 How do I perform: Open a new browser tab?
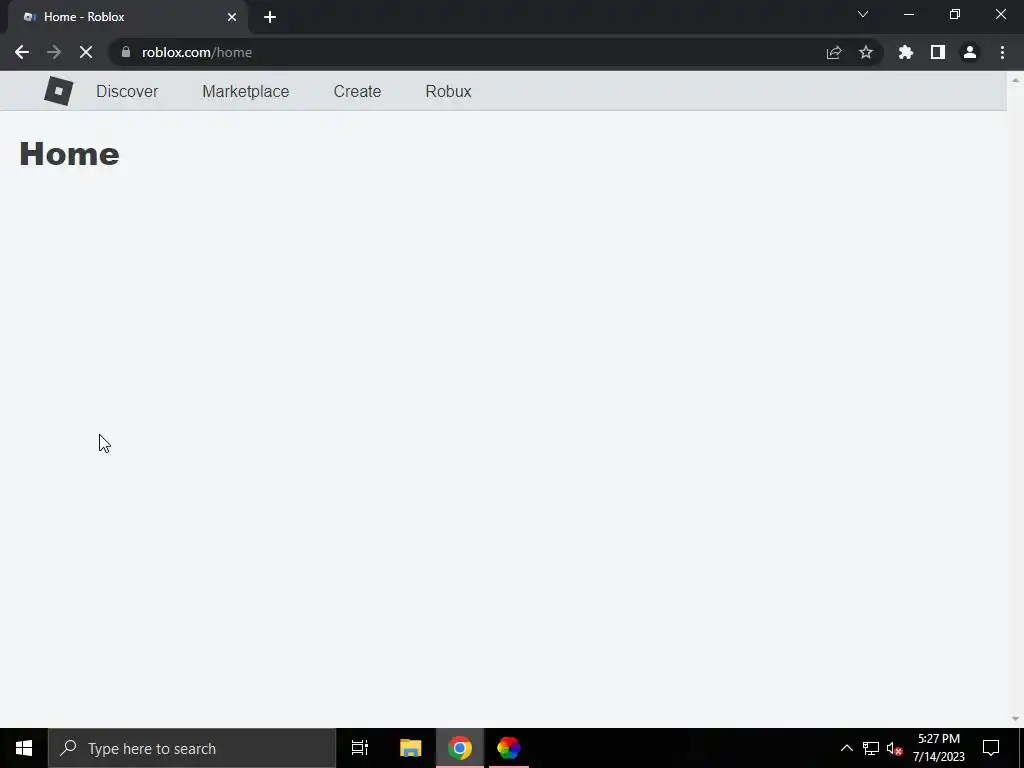coord(270,17)
